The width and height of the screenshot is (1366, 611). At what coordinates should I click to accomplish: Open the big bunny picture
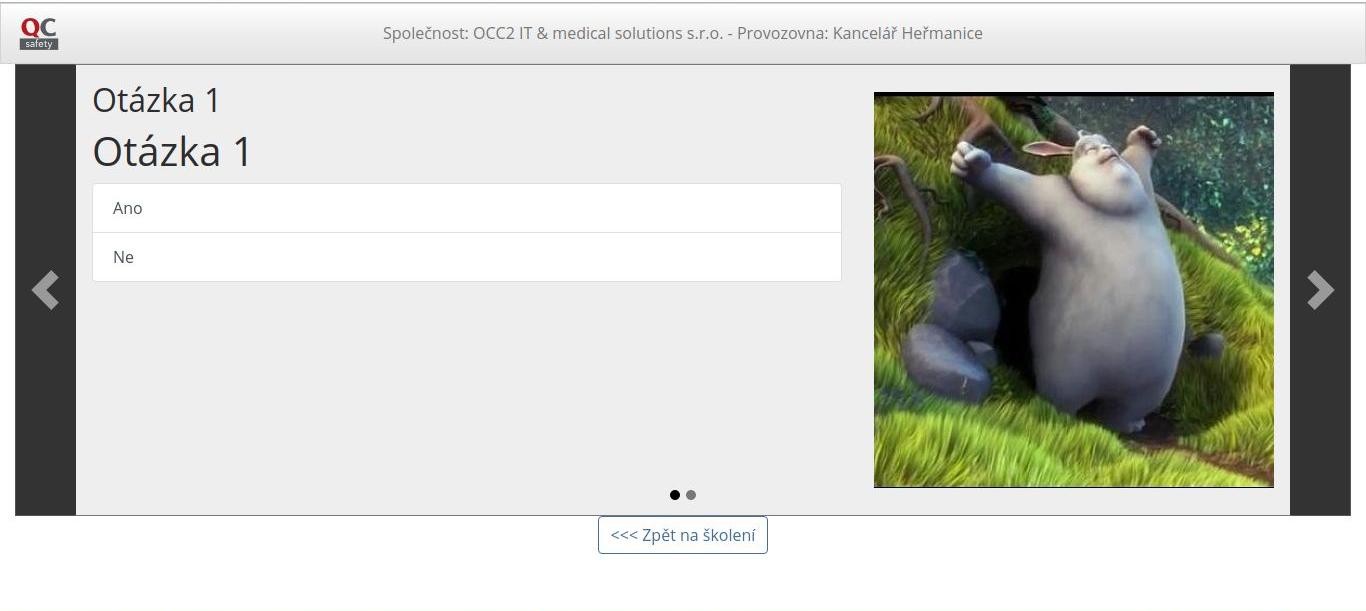(1074, 290)
